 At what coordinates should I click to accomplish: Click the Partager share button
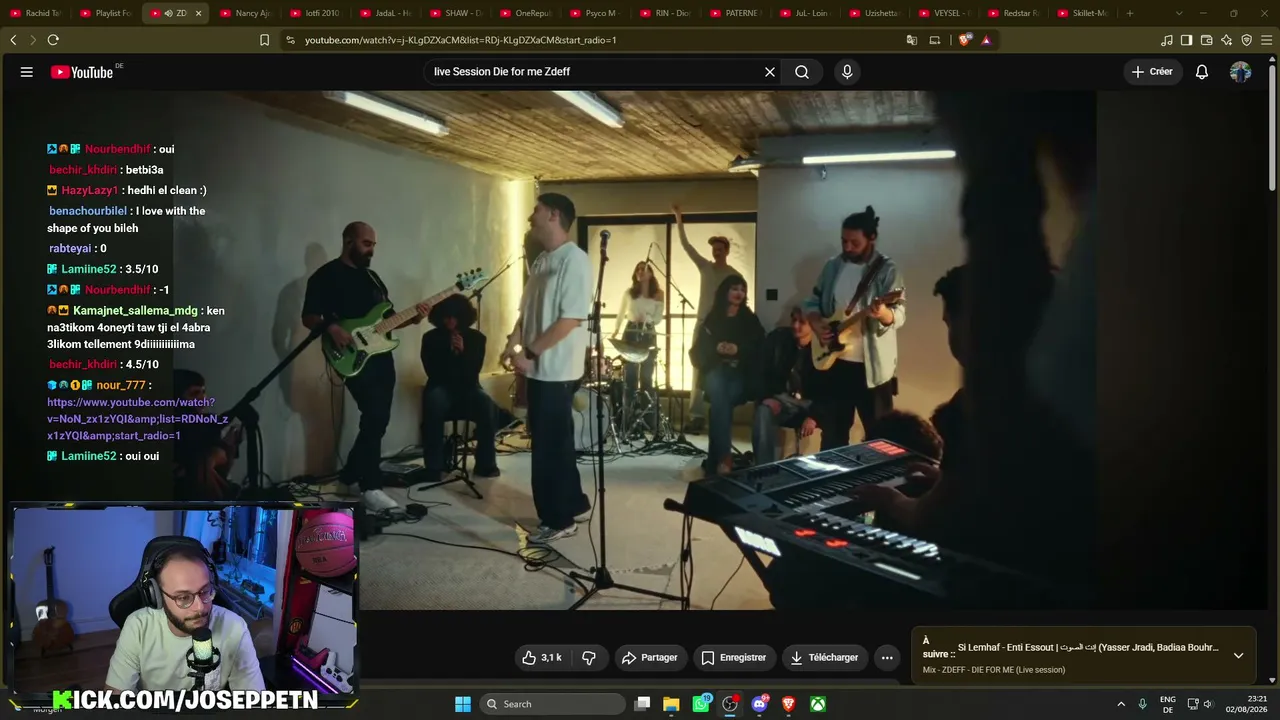649,657
